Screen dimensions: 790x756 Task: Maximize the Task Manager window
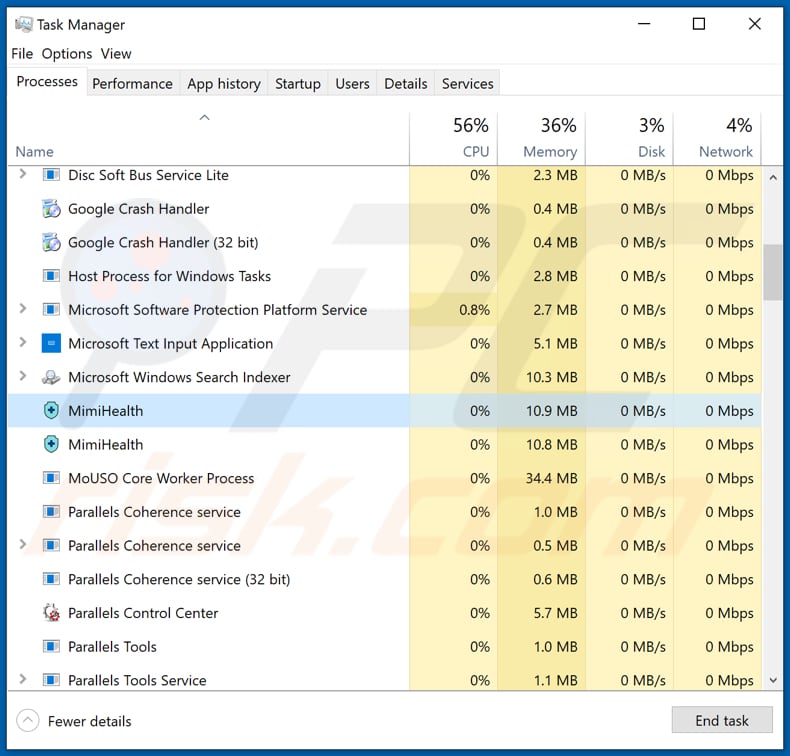point(699,24)
